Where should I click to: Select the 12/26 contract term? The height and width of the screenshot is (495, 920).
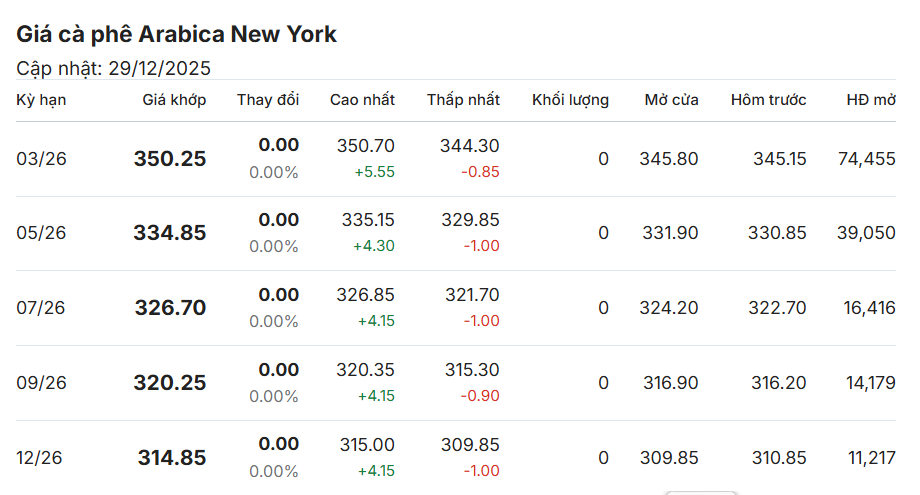coord(39,458)
